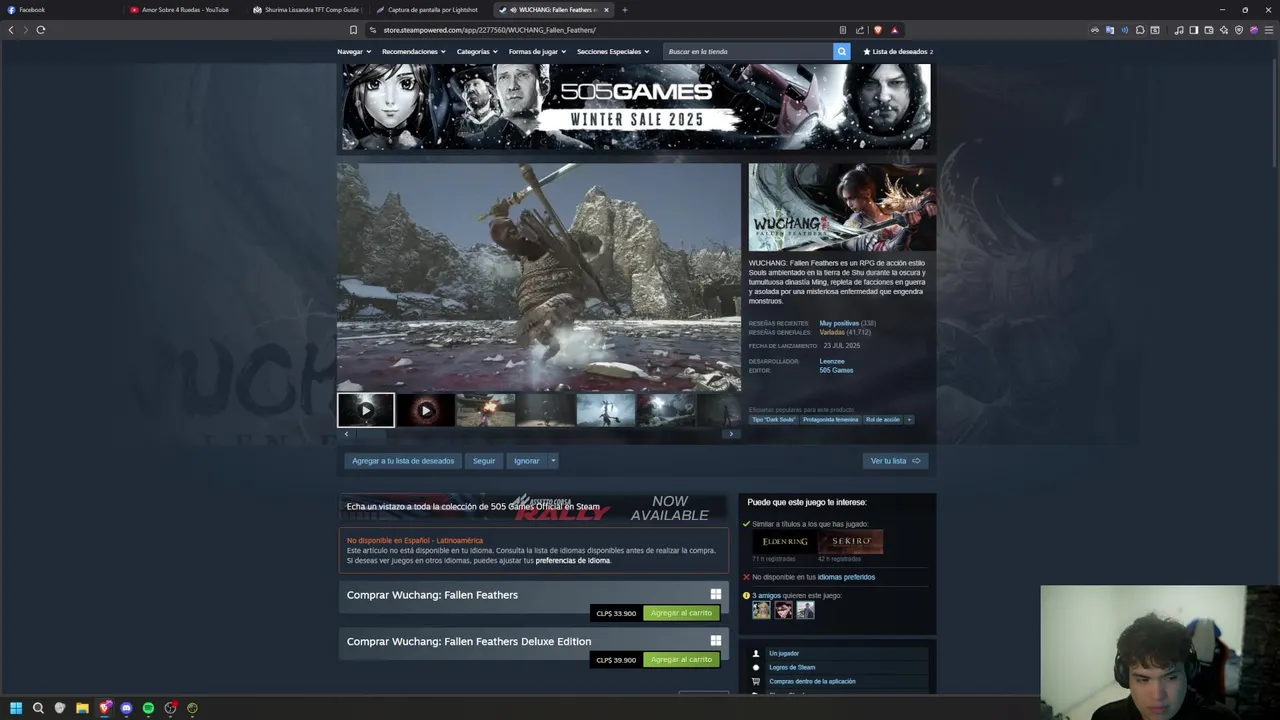The height and width of the screenshot is (720, 1280).
Task: Add Wuchang standard edition to cart
Action: (x=681, y=613)
